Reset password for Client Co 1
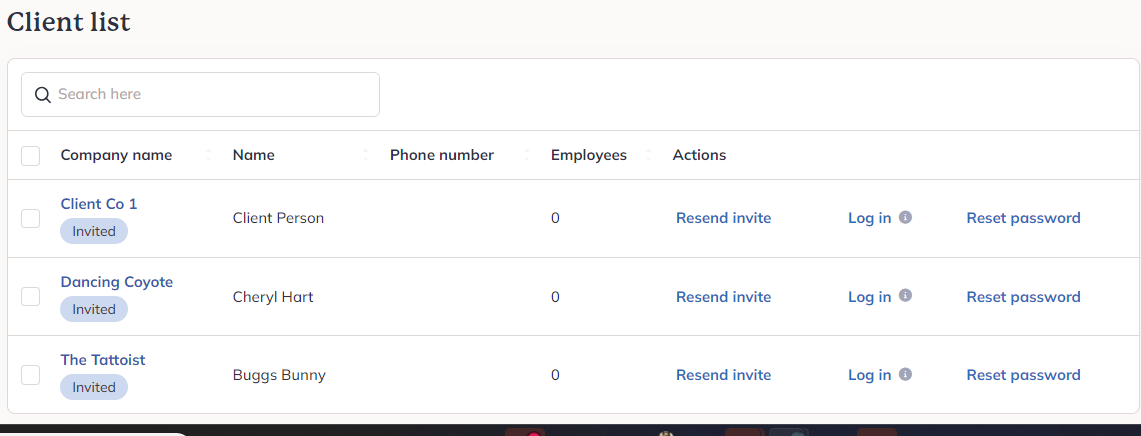 1023,218
